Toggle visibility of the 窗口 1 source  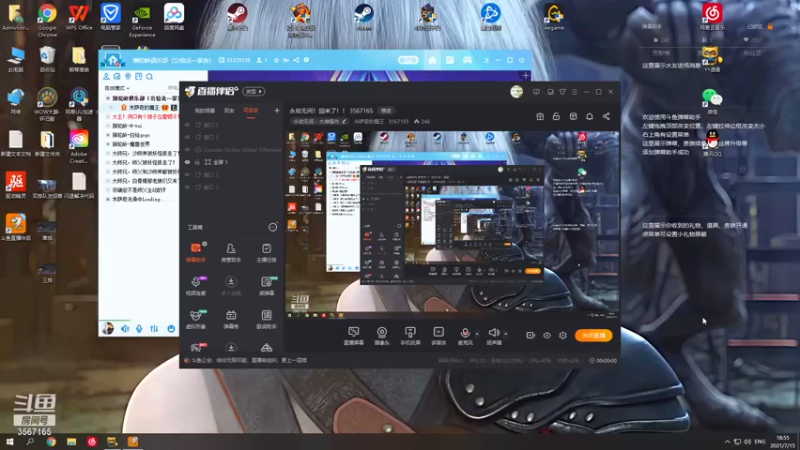coord(187,187)
